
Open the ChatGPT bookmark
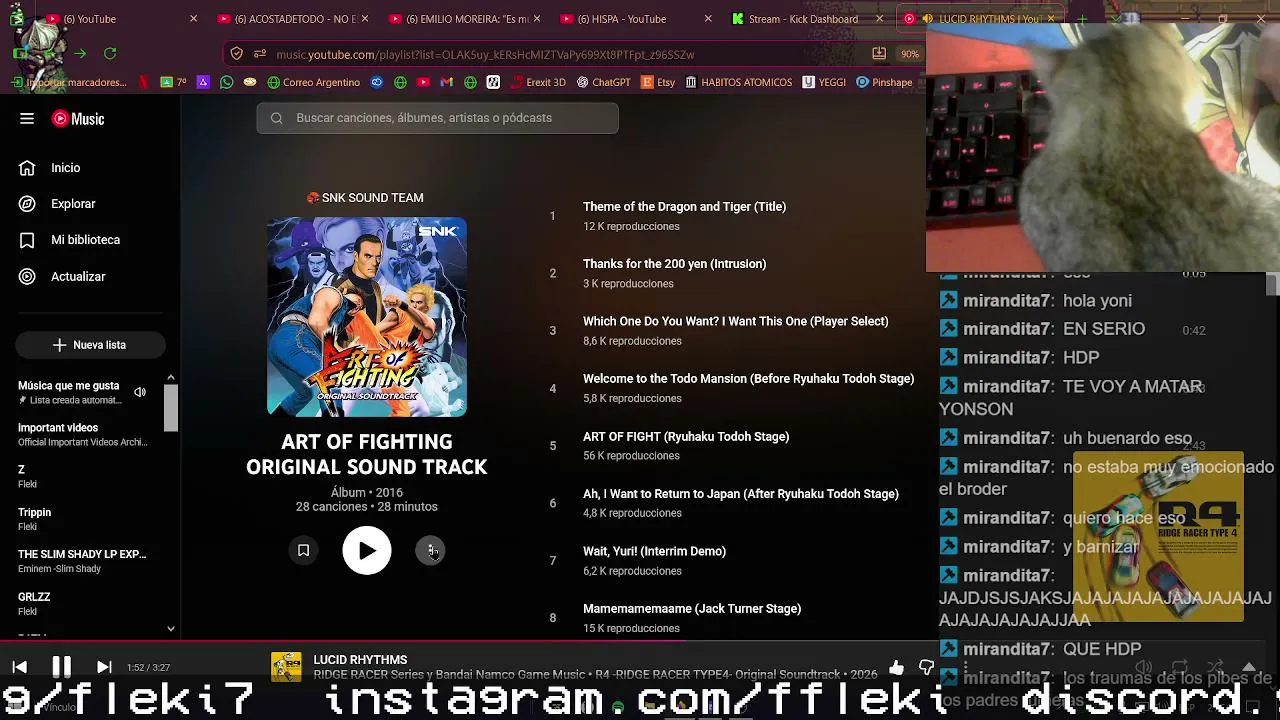point(603,82)
